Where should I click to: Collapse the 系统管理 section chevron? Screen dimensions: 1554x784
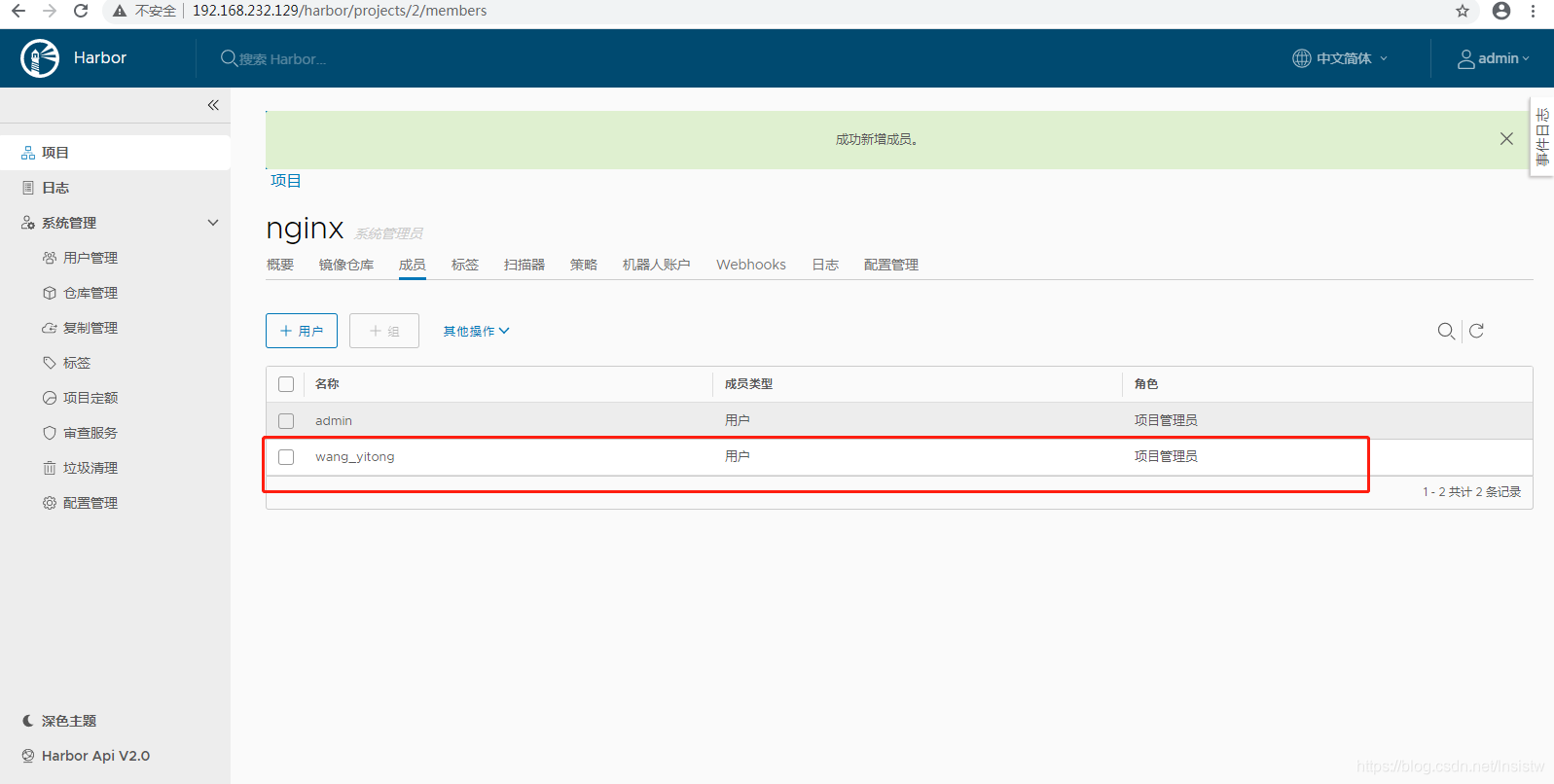click(213, 223)
